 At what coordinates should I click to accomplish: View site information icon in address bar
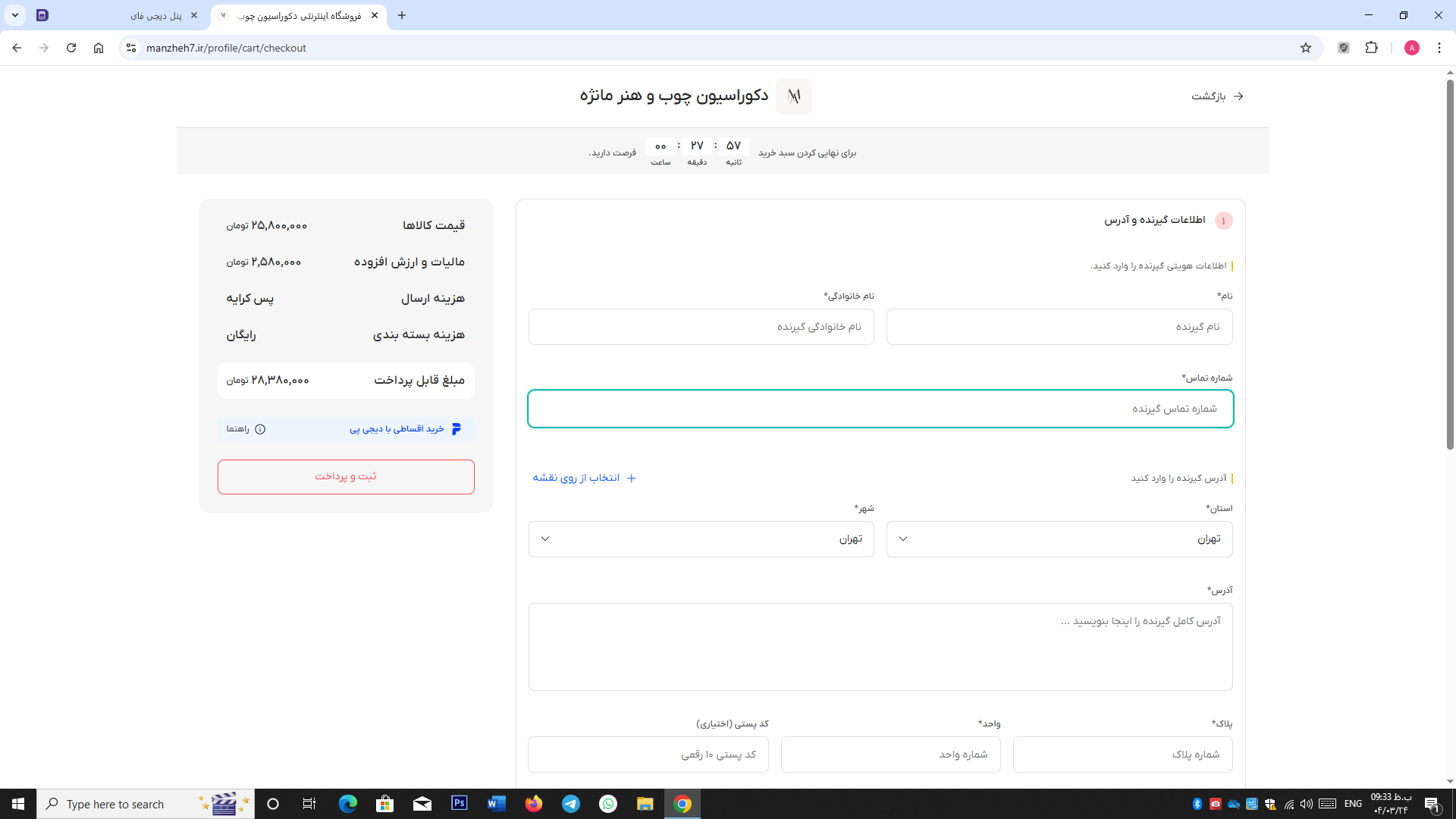131,48
